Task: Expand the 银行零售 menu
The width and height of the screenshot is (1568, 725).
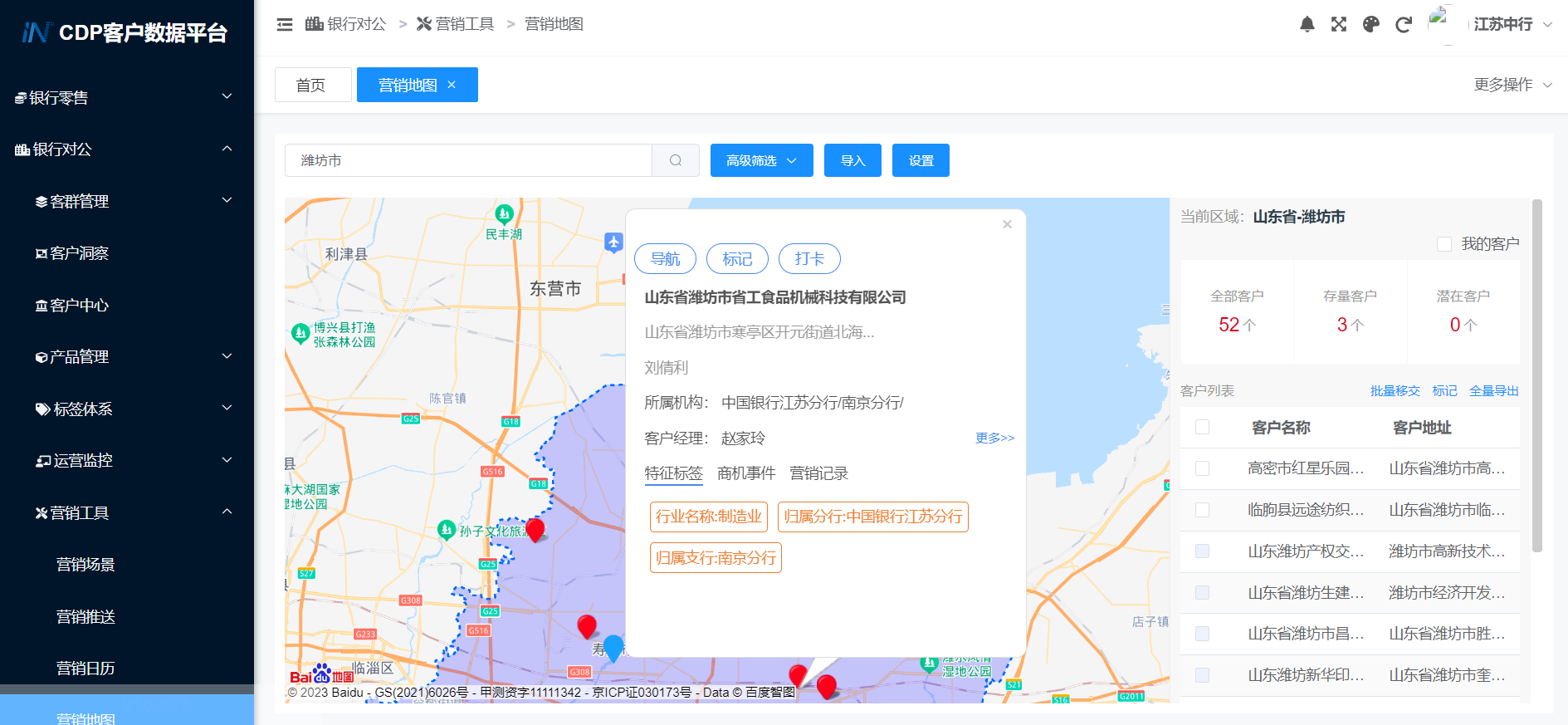Action: pos(127,97)
